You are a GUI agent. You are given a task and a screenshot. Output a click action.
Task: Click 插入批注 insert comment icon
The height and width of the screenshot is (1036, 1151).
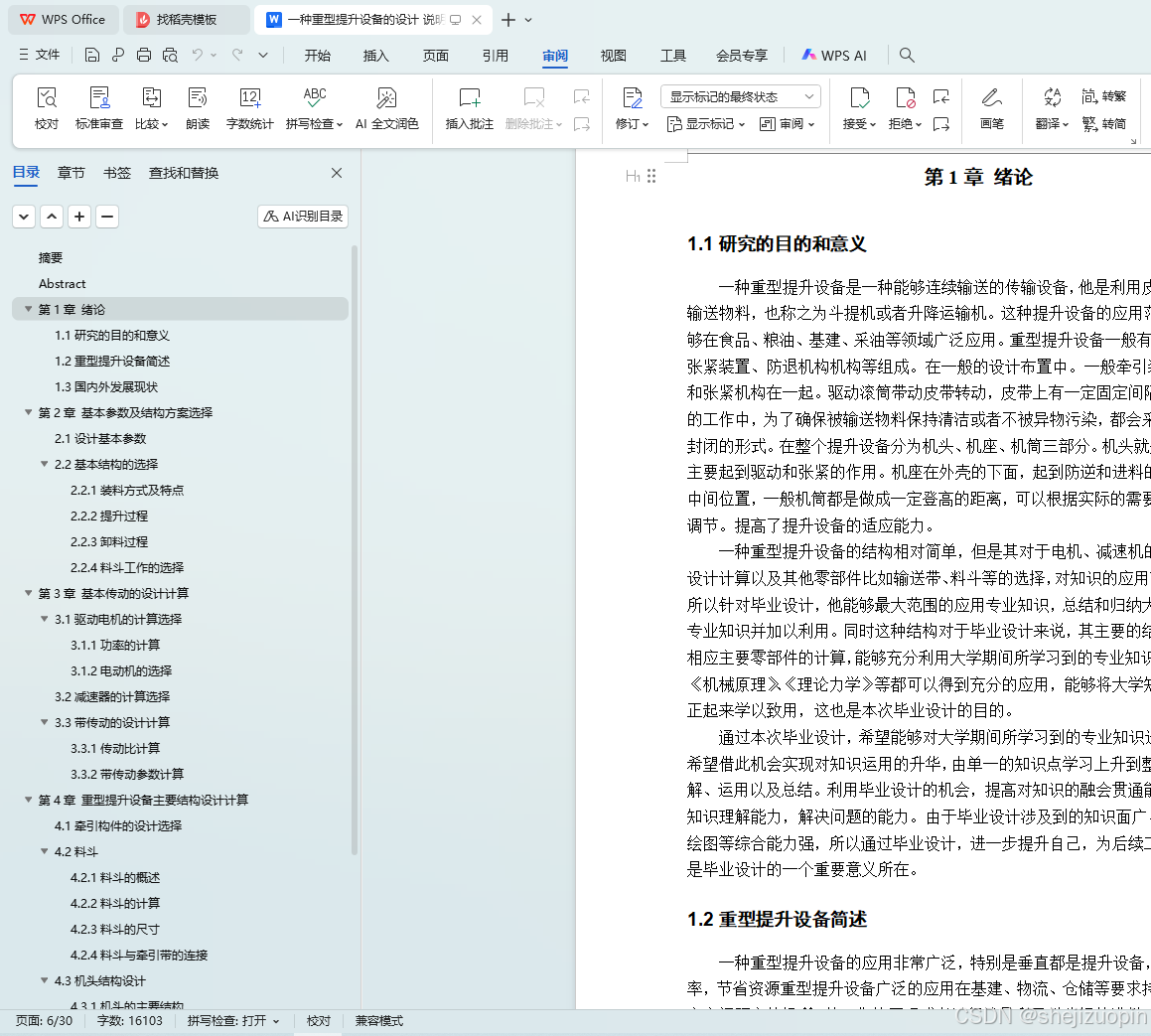469,108
